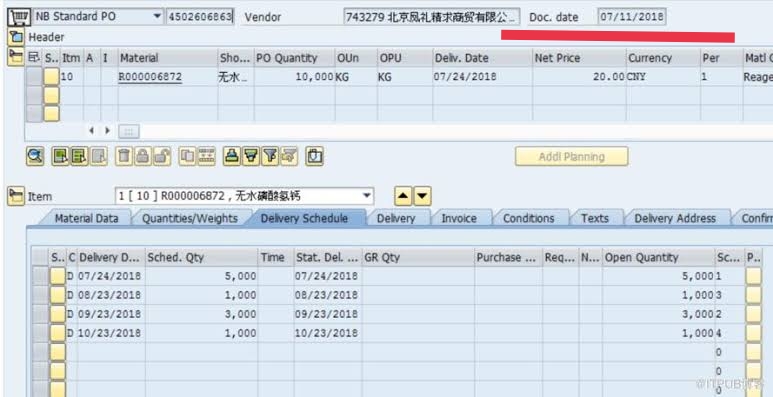
Task: Click the Lock item padlock icon
Action: click(x=142, y=157)
